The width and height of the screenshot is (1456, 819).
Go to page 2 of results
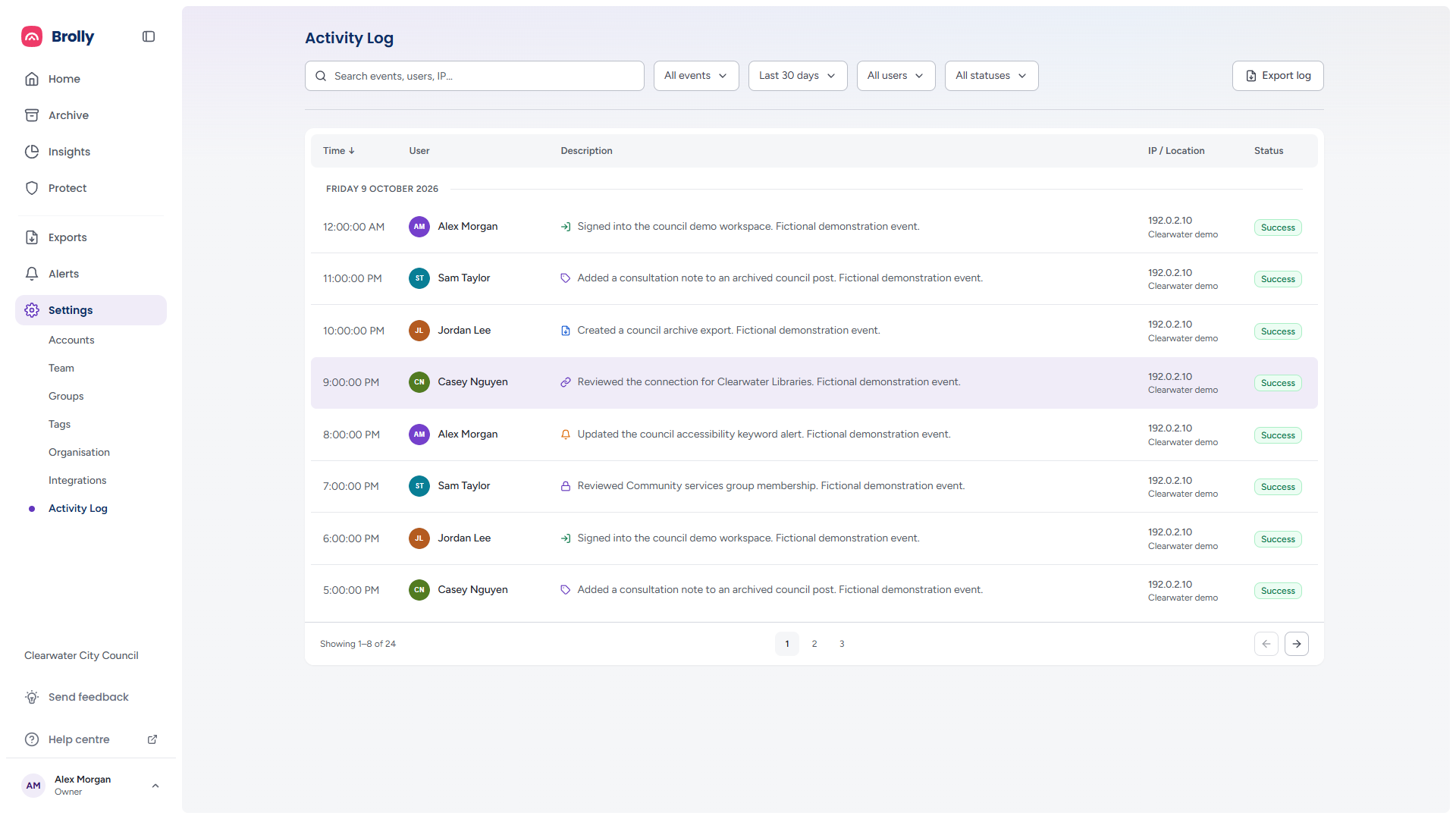pyautogui.click(x=814, y=644)
